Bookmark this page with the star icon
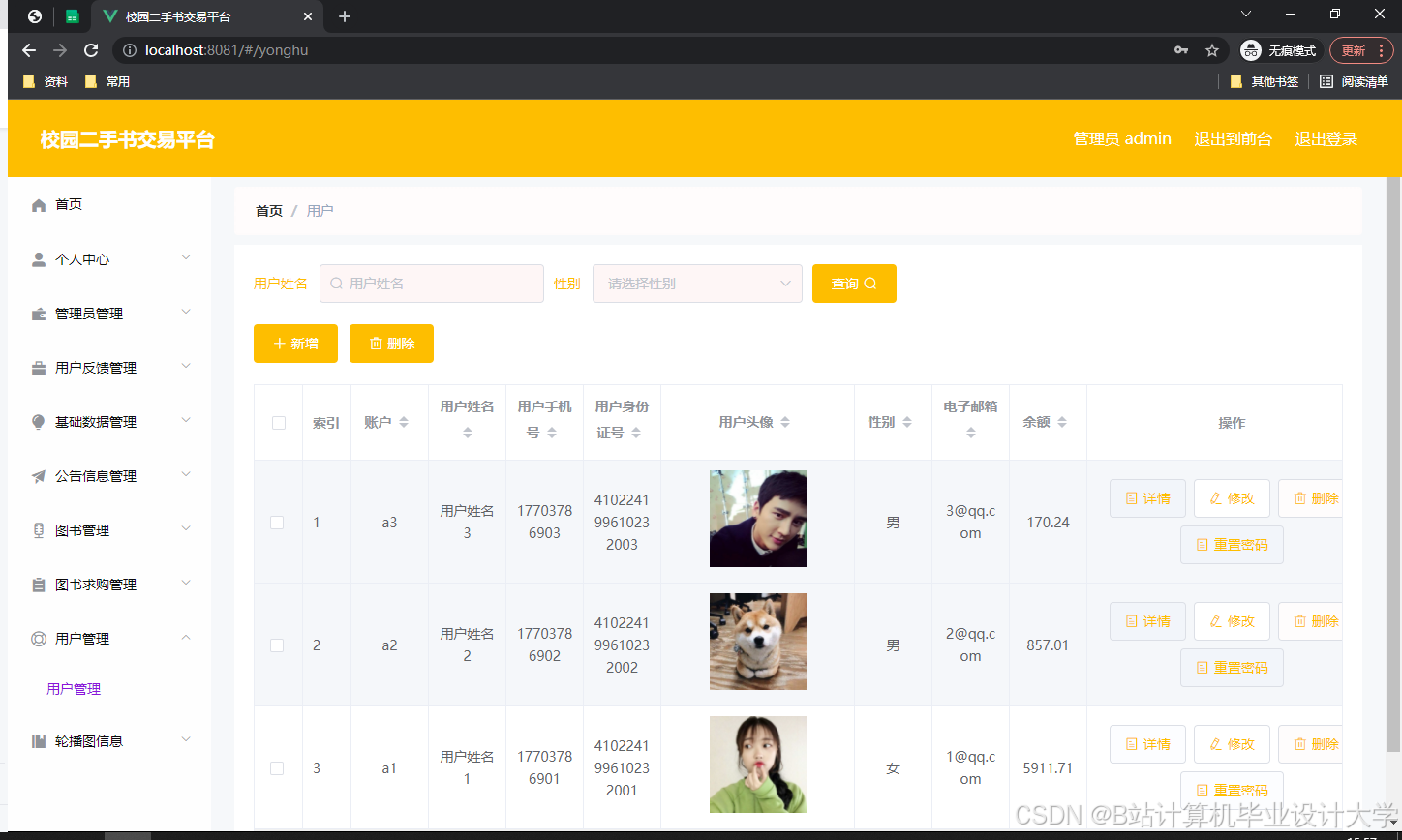This screenshot has height=840, width=1402. [x=1211, y=50]
